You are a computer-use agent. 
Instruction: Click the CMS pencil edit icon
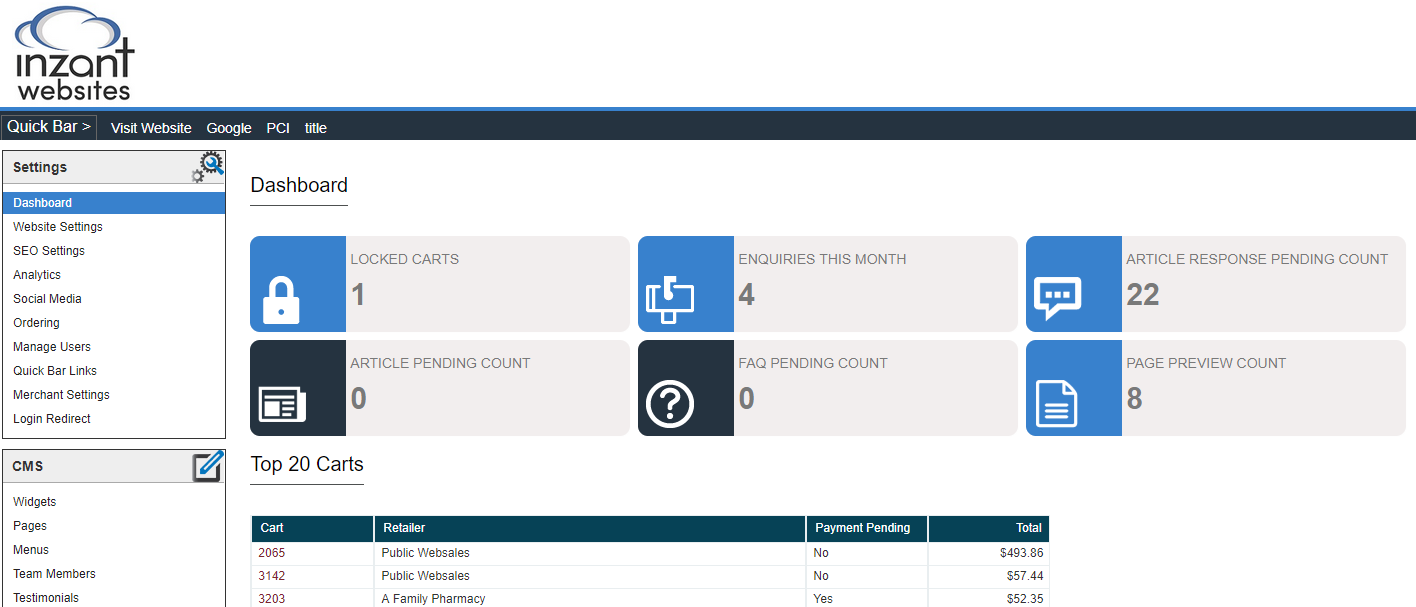tap(207, 466)
